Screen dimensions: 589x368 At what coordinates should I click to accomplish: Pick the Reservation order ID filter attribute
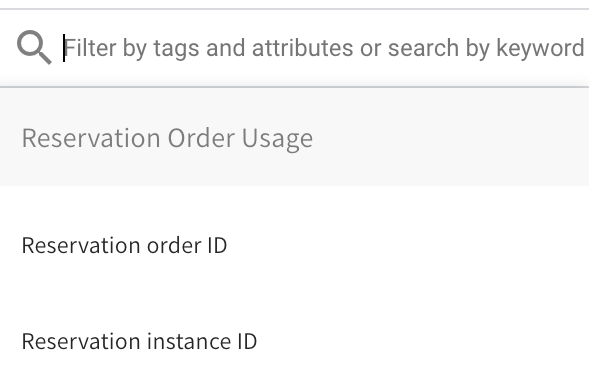click(x=294, y=245)
